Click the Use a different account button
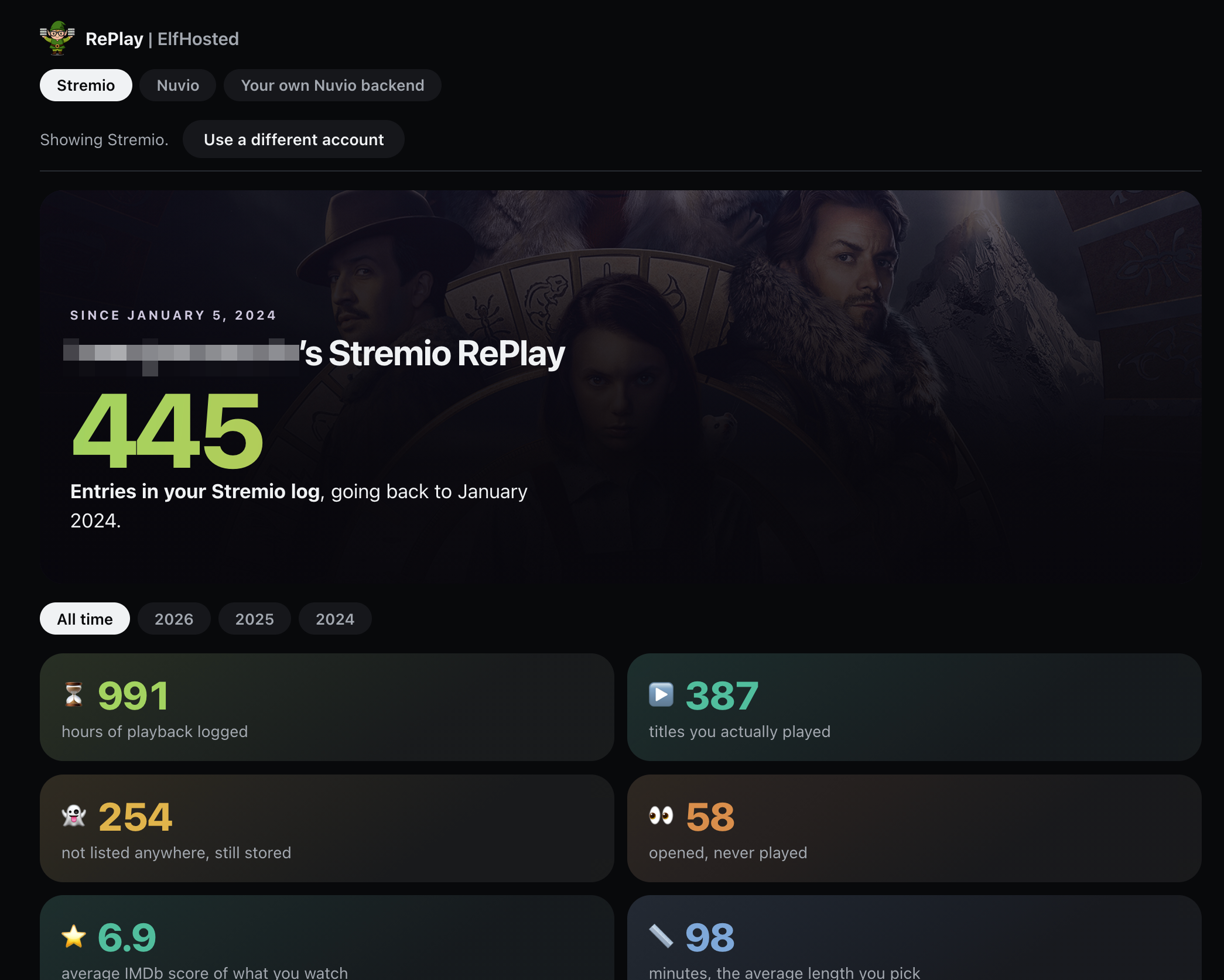Viewport: 1224px width, 980px height. [294, 139]
